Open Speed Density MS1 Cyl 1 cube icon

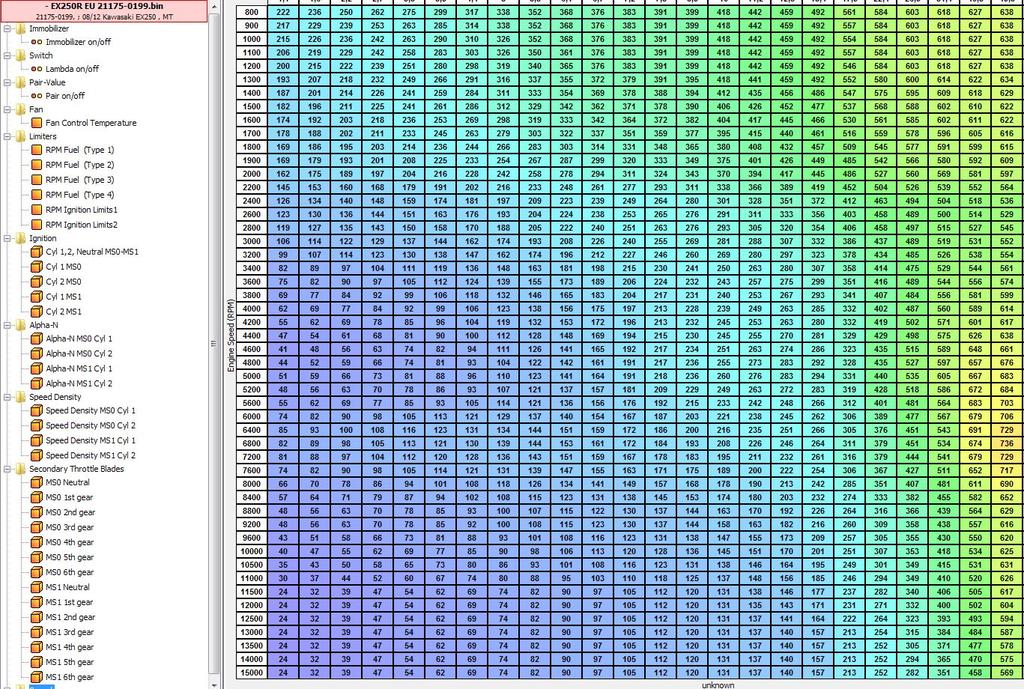(x=37, y=440)
